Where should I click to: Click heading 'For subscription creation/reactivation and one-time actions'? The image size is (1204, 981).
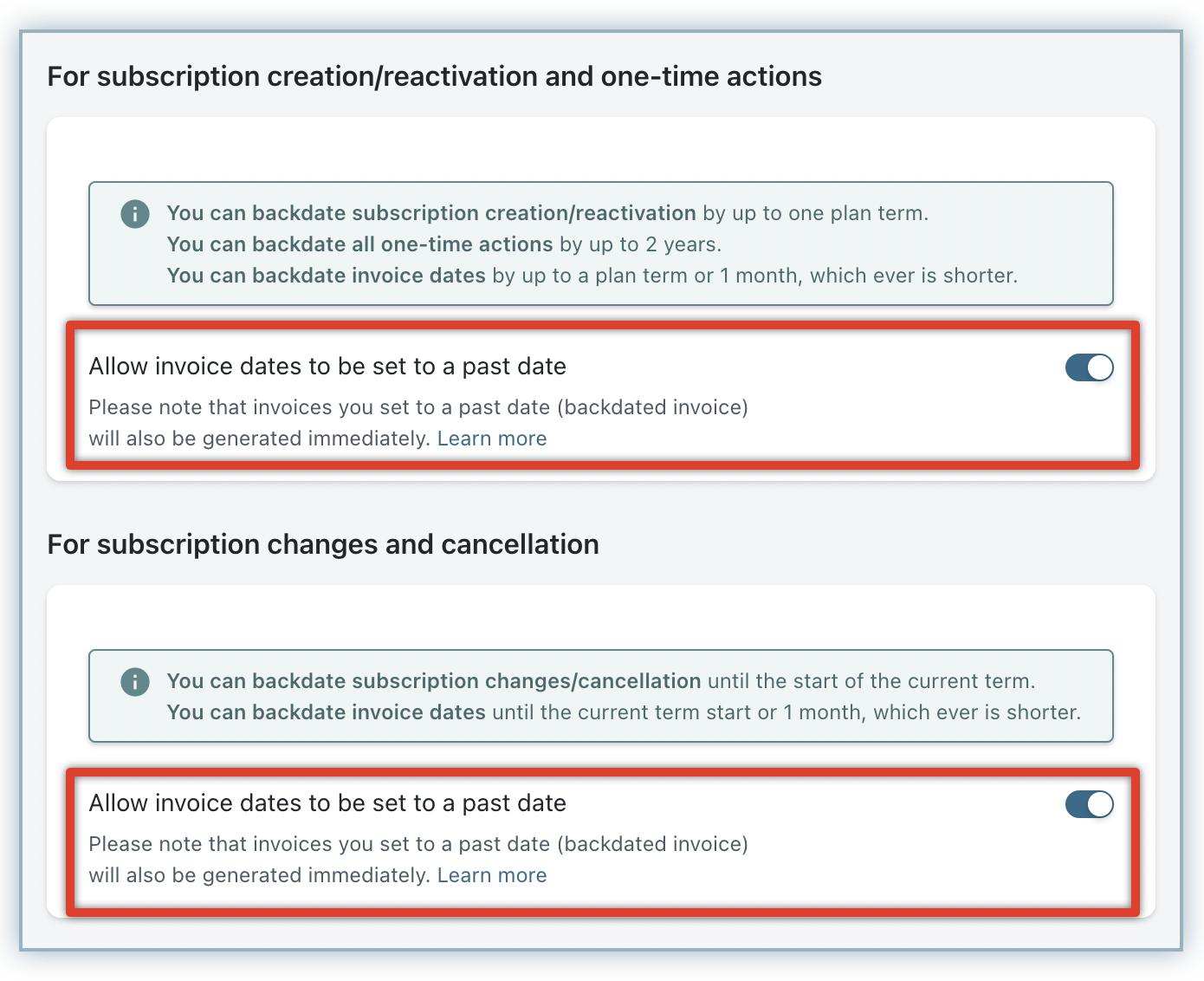(x=434, y=76)
